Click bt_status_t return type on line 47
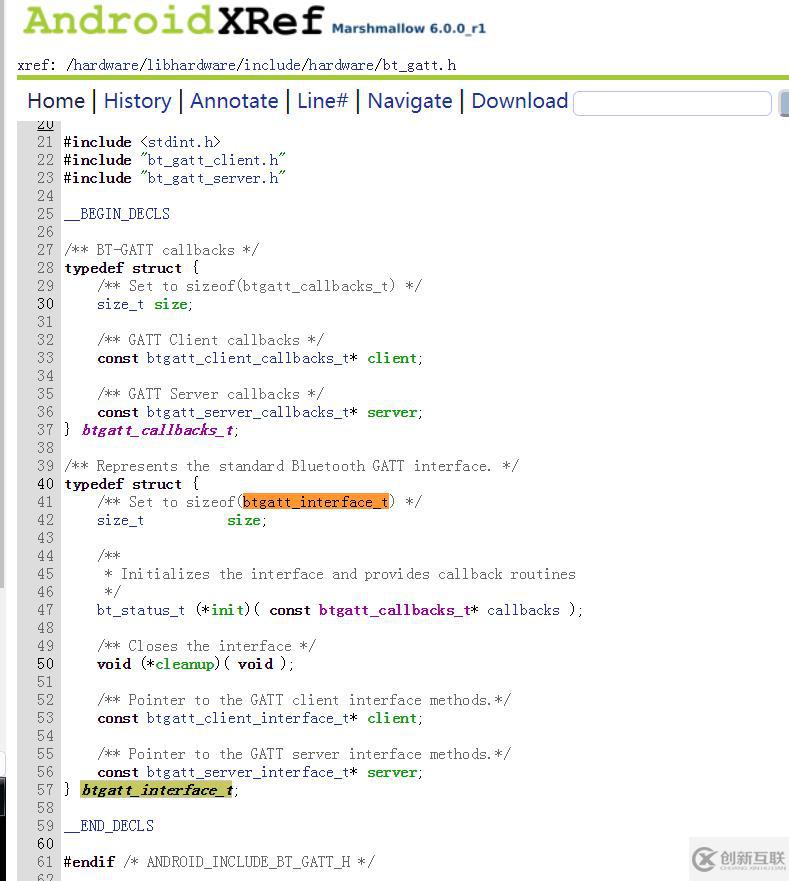The width and height of the screenshot is (789, 881). 141,610
